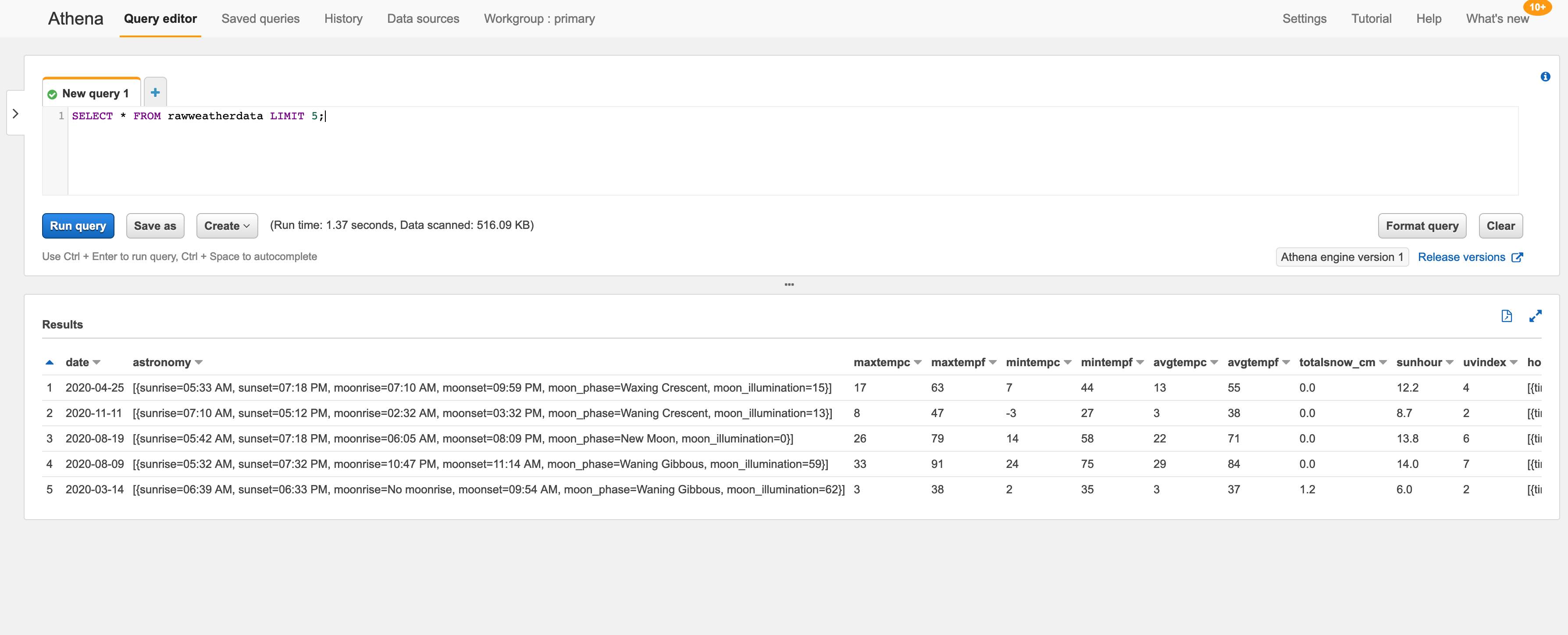Click the green checkmark on New query 1
Viewport: 1568px width, 635px height.
52,93
